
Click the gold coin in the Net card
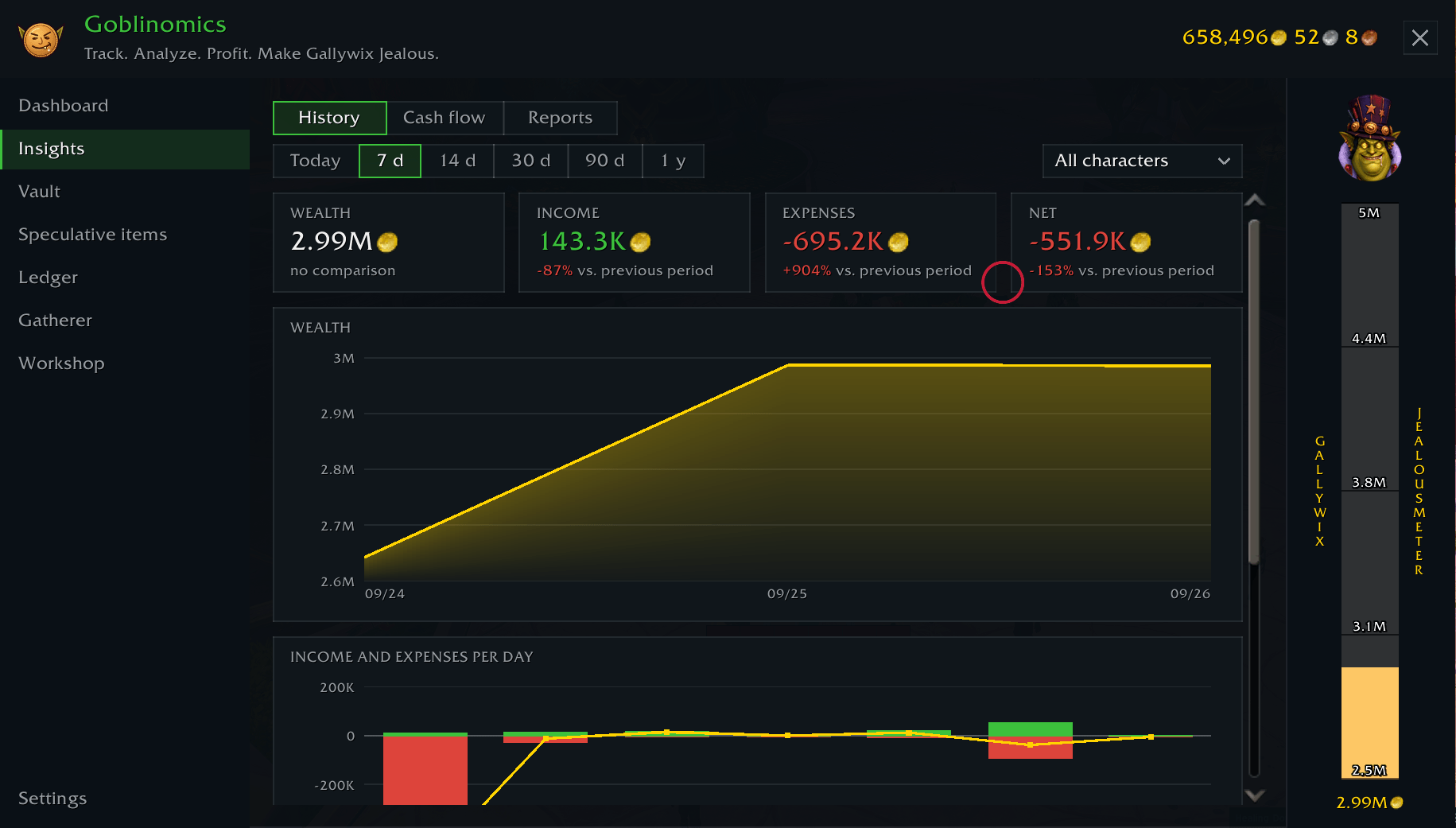pyautogui.click(x=1140, y=242)
